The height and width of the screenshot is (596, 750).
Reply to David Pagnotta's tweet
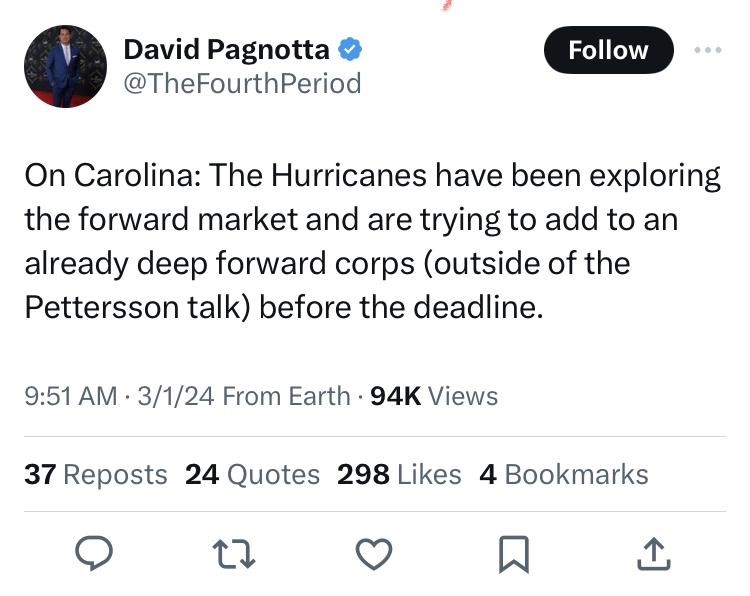tap(94, 553)
